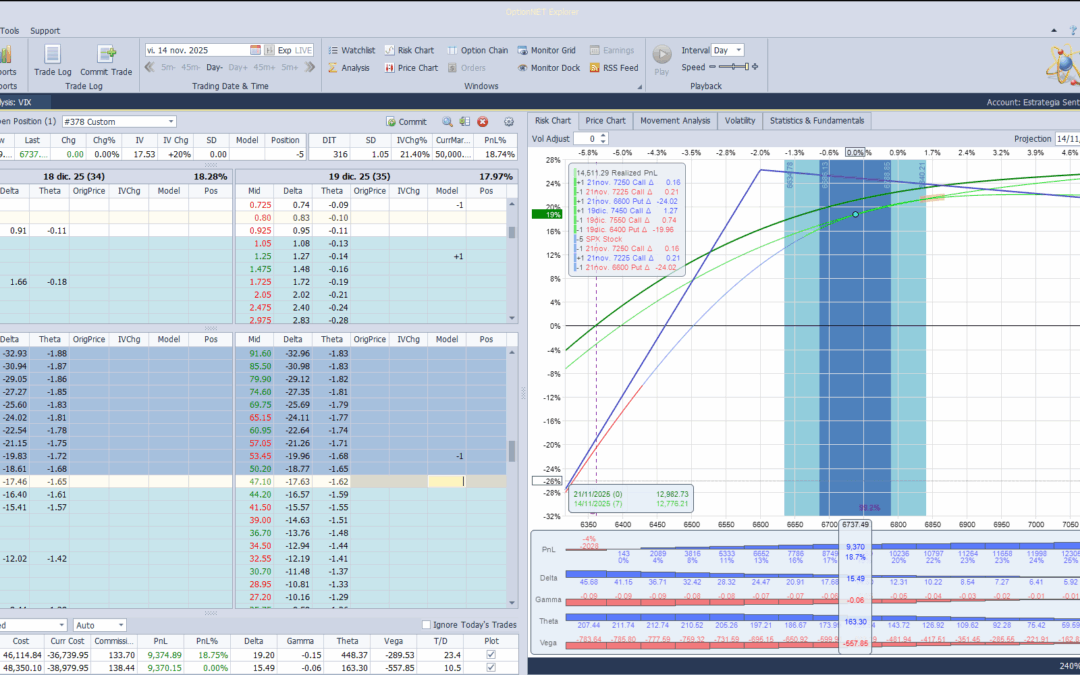Step forward with Day+ button

[x=238, y=68]
